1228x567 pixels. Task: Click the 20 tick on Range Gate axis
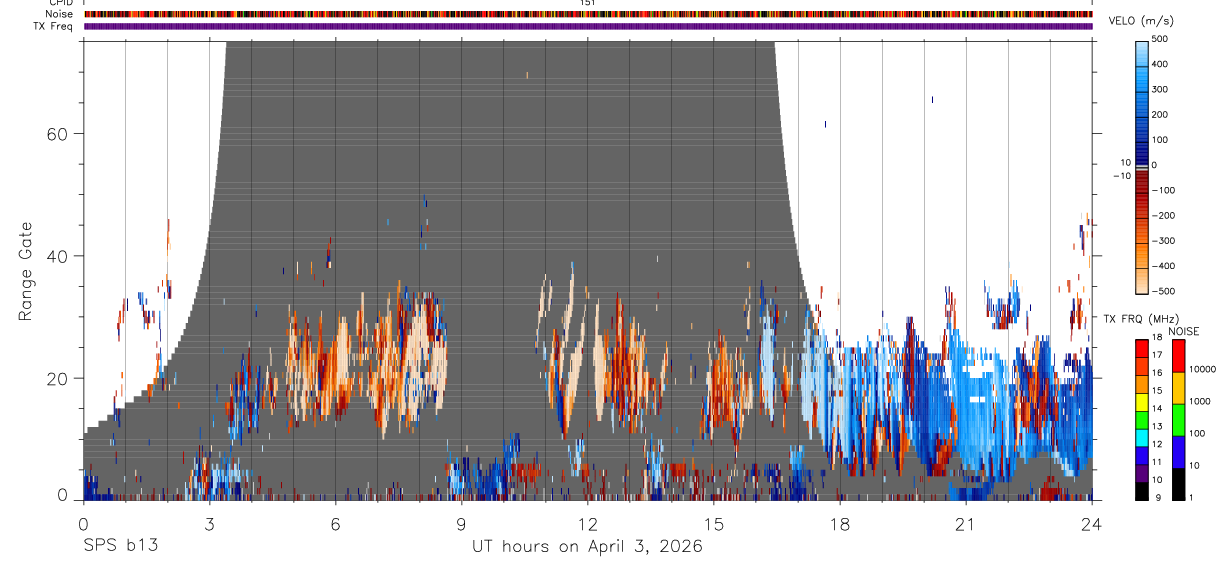click(x=56, y=378)
